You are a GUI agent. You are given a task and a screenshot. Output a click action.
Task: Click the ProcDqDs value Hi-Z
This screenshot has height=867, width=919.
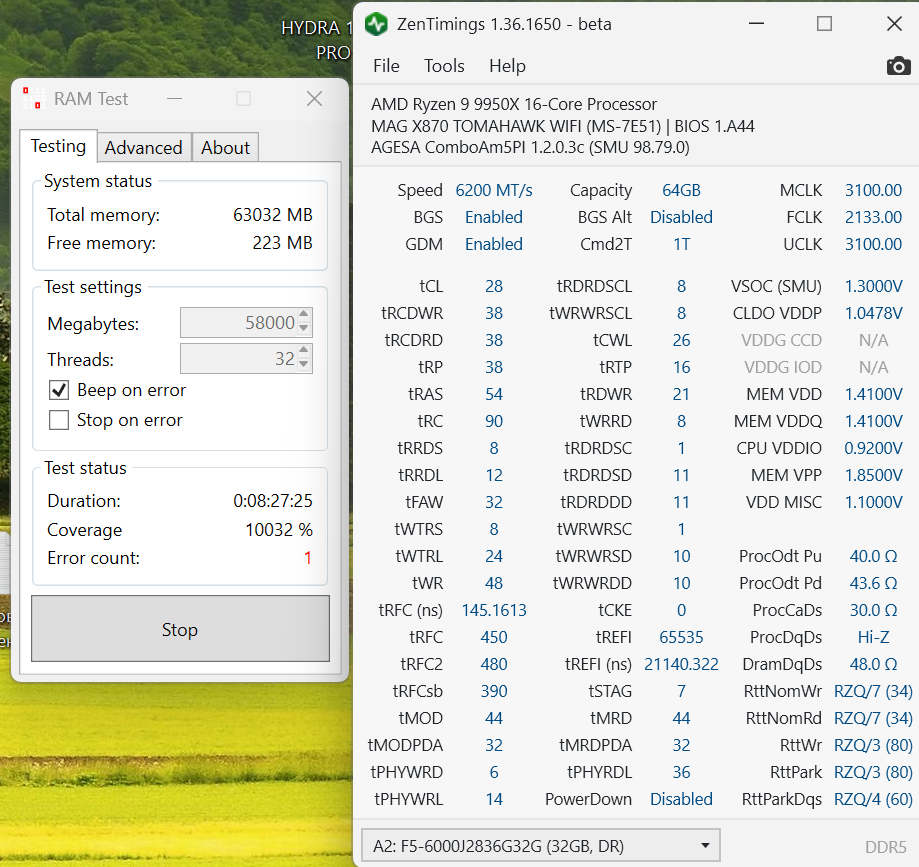tap(873, 637)
